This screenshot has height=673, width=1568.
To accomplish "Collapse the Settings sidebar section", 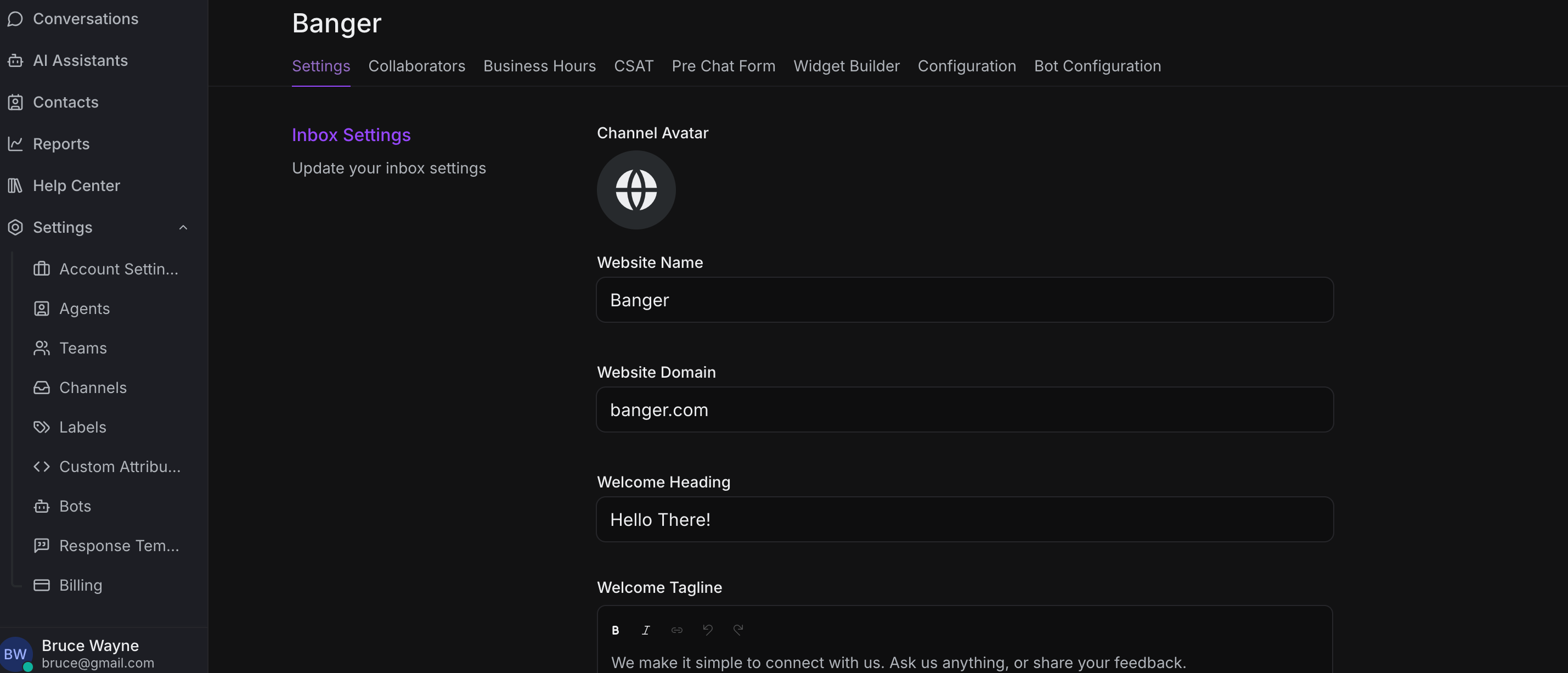I will [183, 227].
